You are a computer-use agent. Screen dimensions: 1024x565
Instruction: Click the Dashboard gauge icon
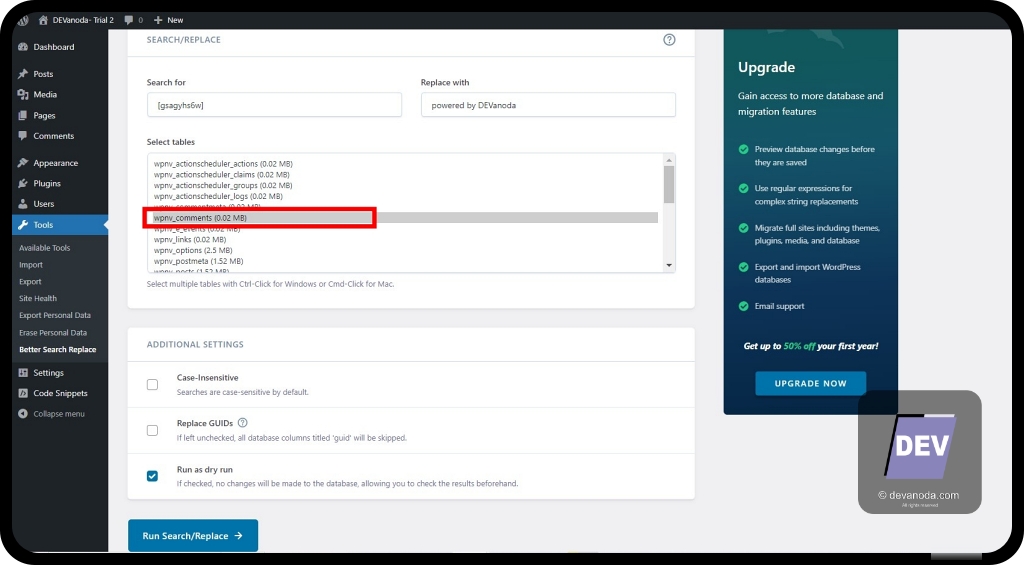point(23,47)
